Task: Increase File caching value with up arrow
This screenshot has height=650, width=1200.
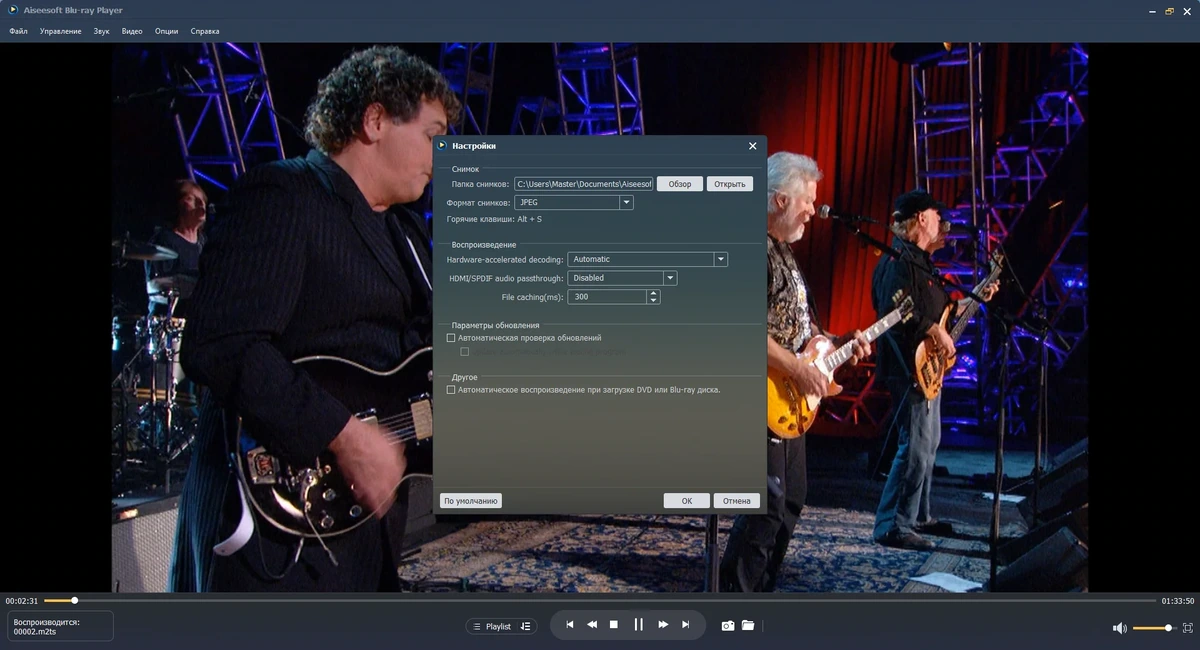Action: click(653, 294)
